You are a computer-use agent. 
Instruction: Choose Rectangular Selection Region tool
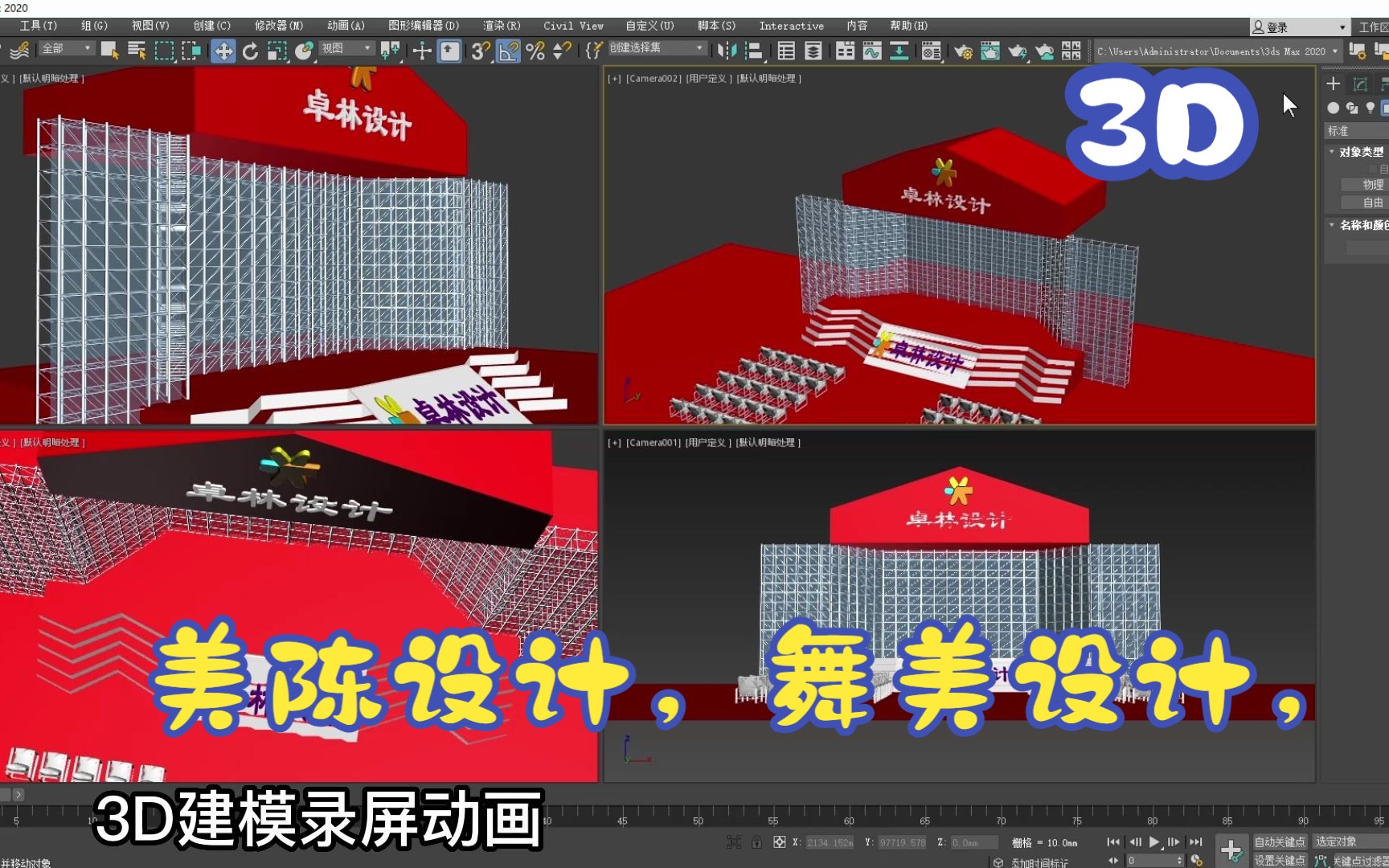(x=164, y=51)
